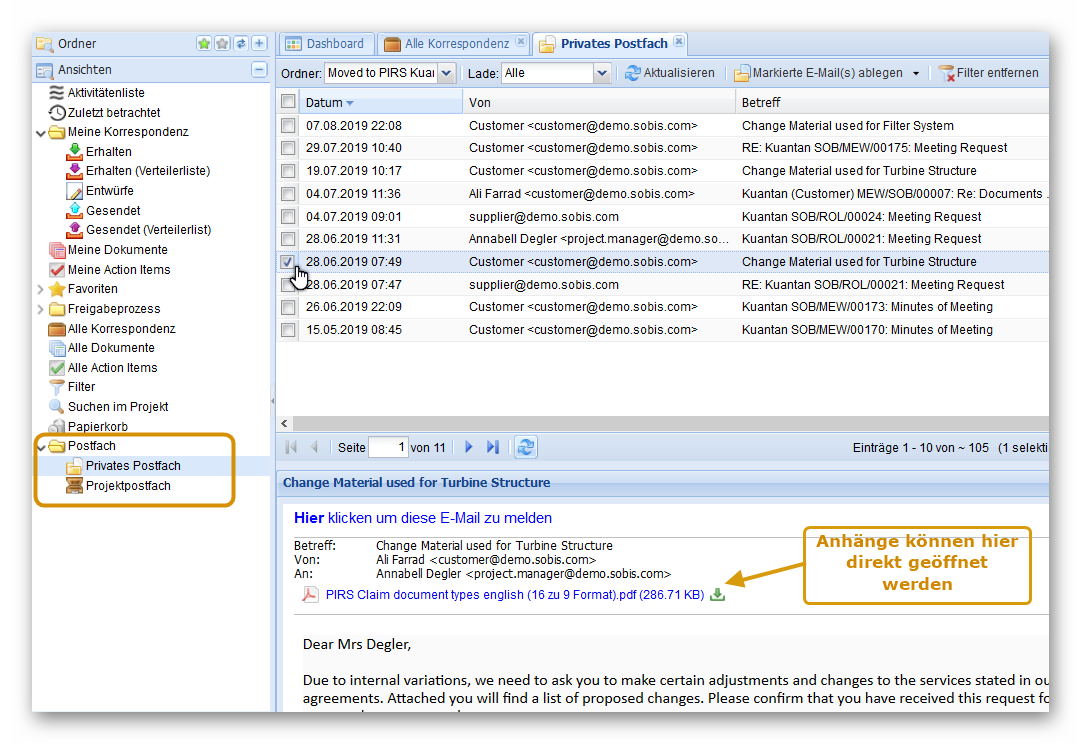Click the Seite page number input field
Viewport: 1081px width, 744px height.
(387, 447)
